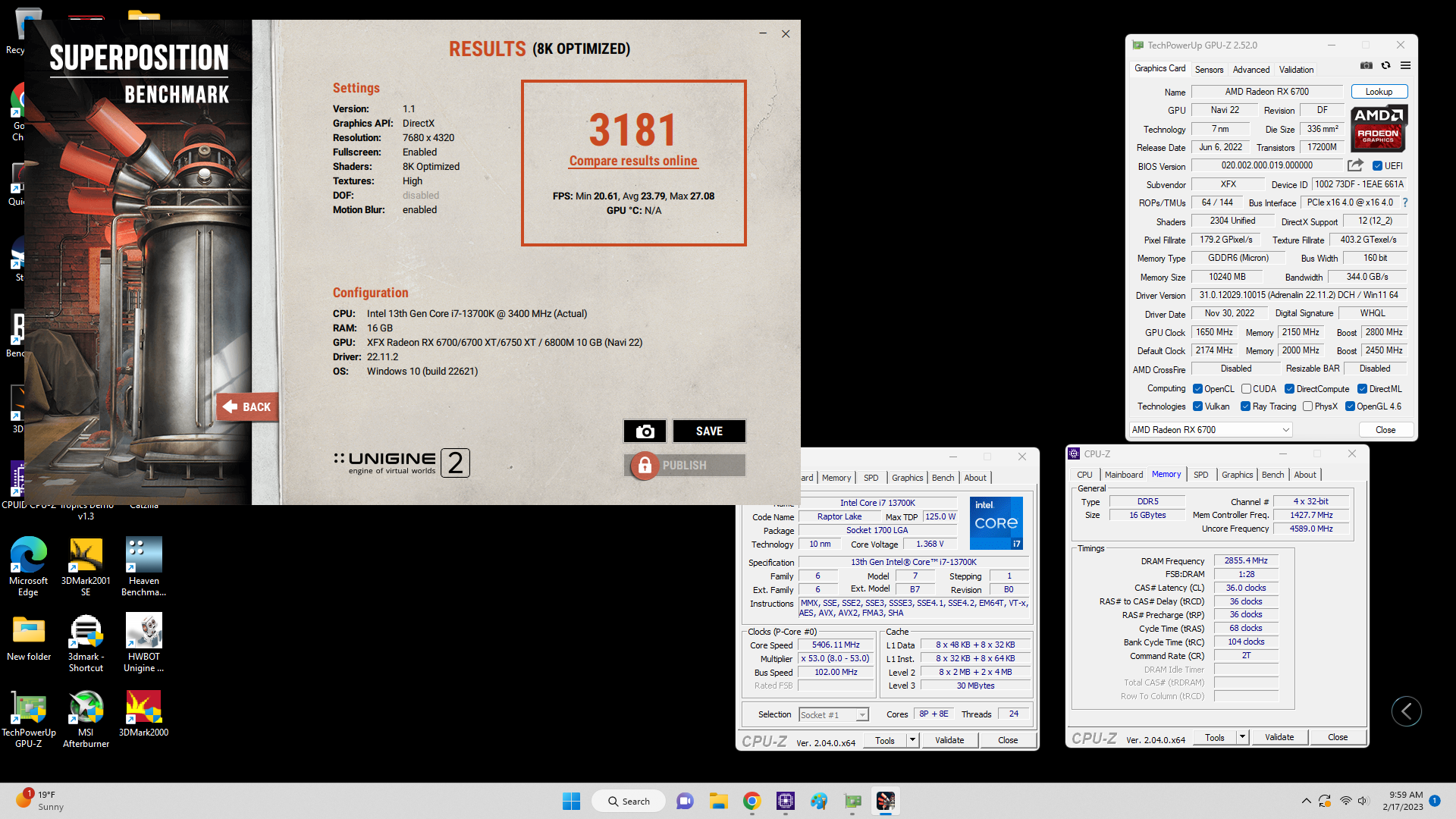Open TechPowerUp GPU-Z taskbar icon
Screen dimensions: 1456x819
852,800
